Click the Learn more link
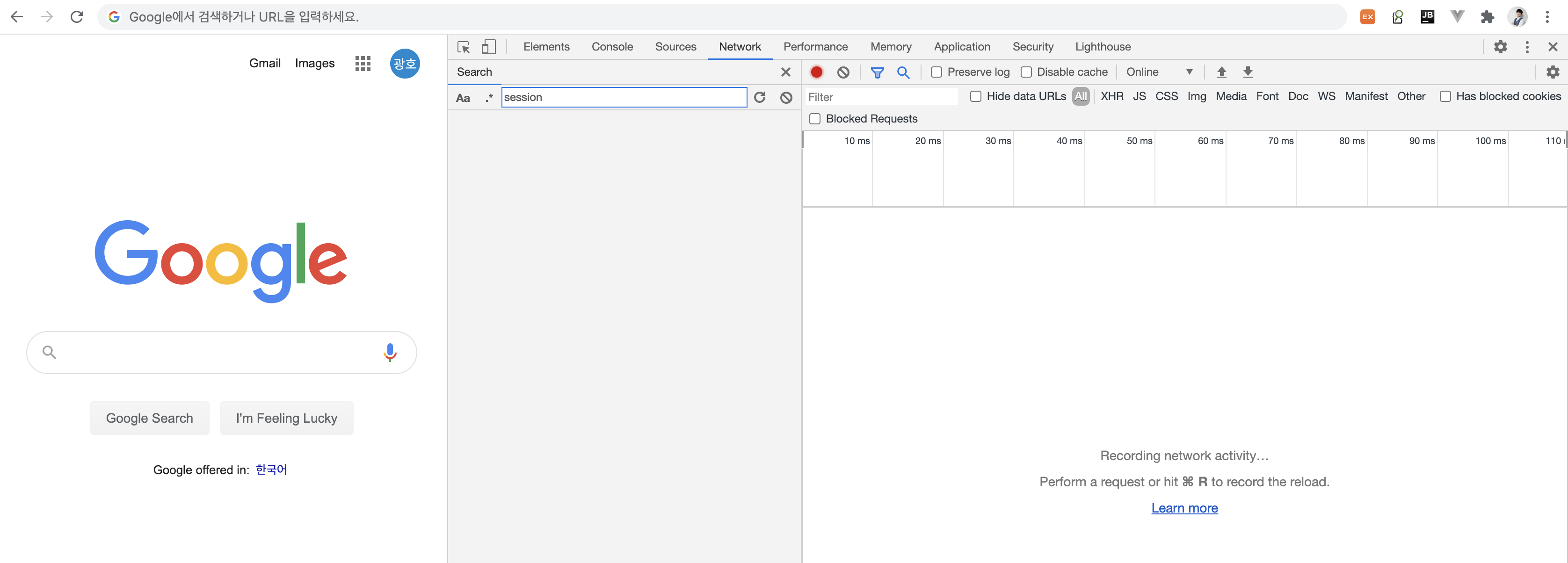 tap(1184, 508)
